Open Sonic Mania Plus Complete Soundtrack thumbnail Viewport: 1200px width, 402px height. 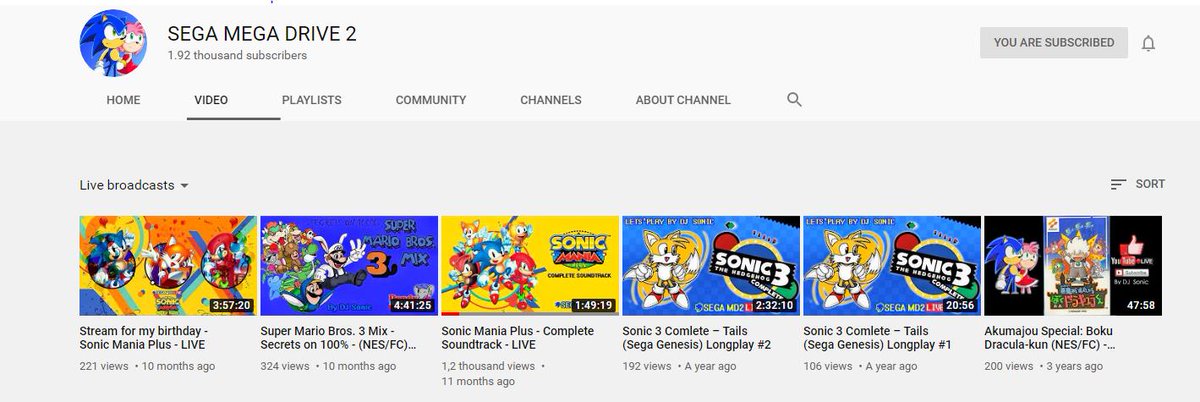click(x=531, y=266)
